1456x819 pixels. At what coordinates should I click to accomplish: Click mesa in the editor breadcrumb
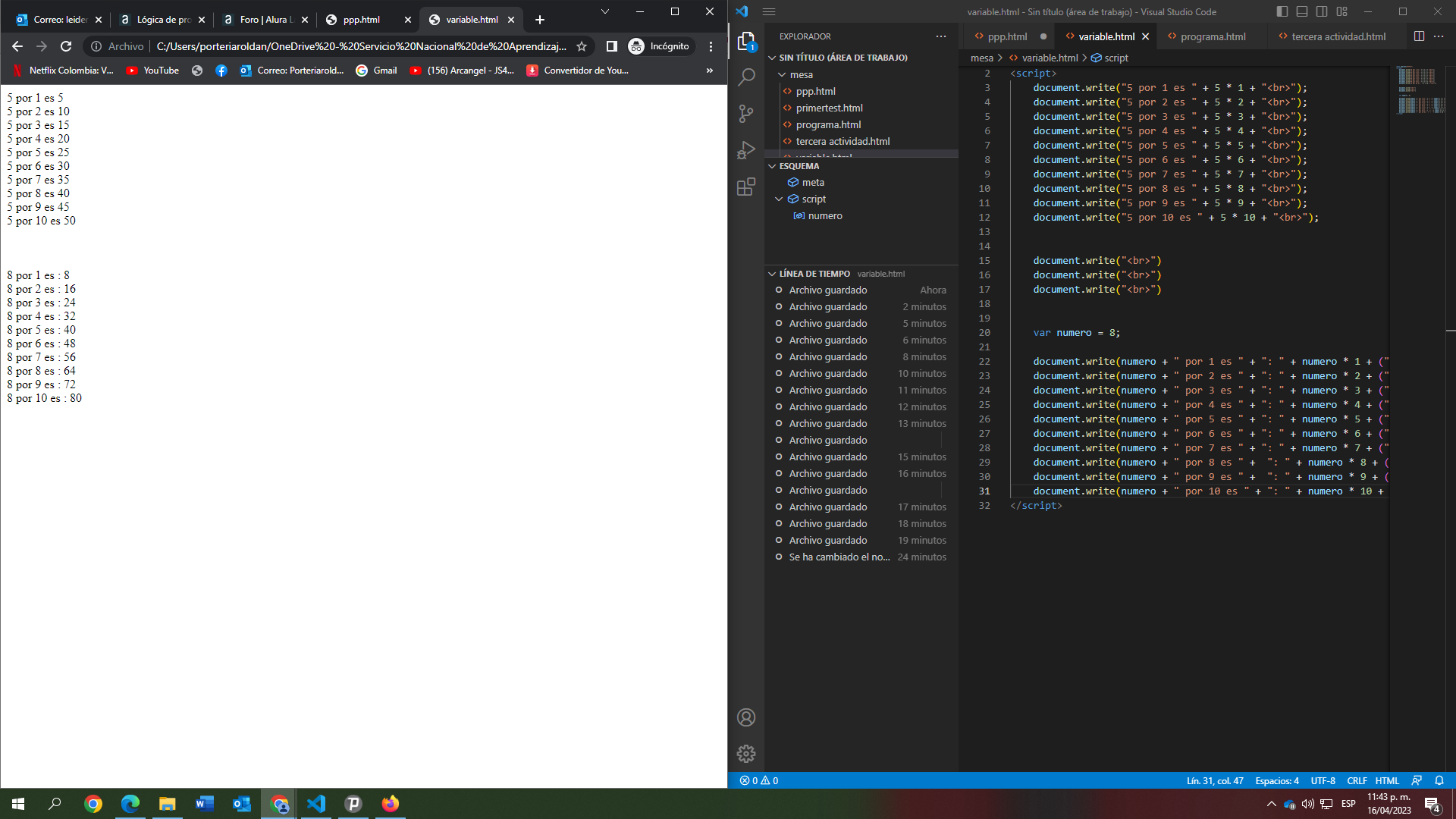(x=981, y=58)
